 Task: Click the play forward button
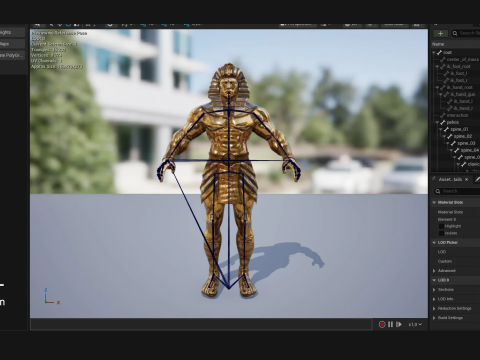pyautogui.click(x=399, y=324)
